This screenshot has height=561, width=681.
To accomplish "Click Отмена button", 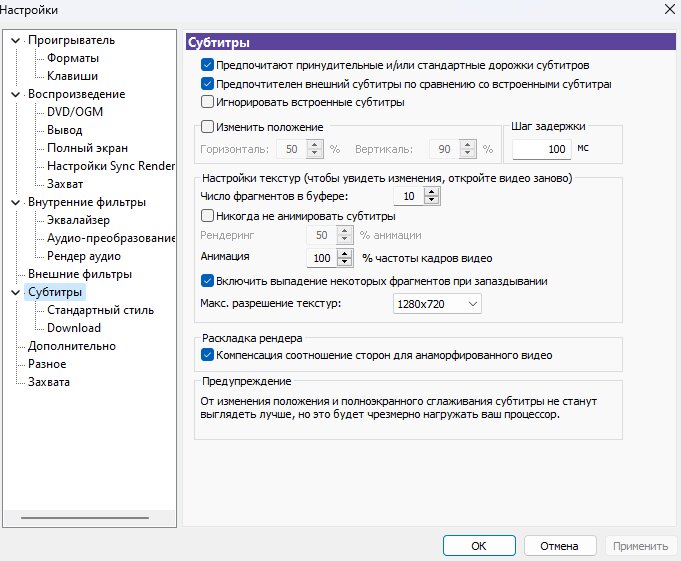I will (x=559, y=546).
